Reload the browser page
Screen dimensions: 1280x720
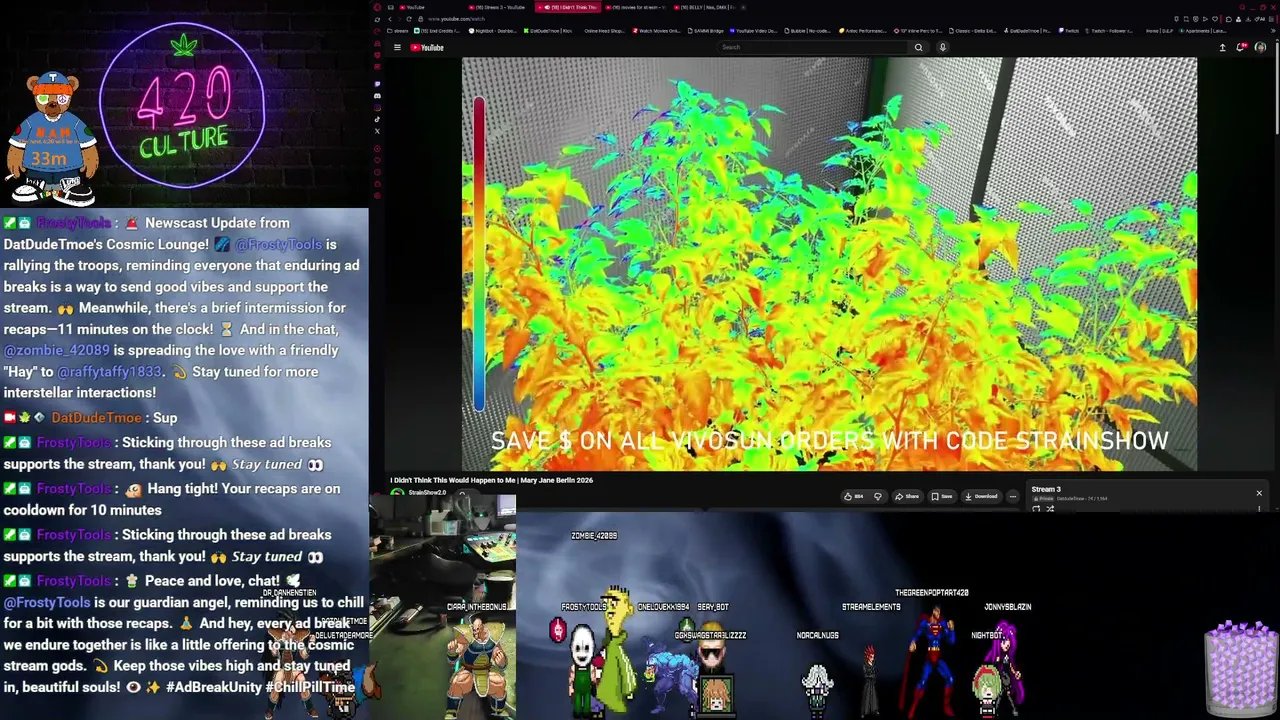[410, 19]
